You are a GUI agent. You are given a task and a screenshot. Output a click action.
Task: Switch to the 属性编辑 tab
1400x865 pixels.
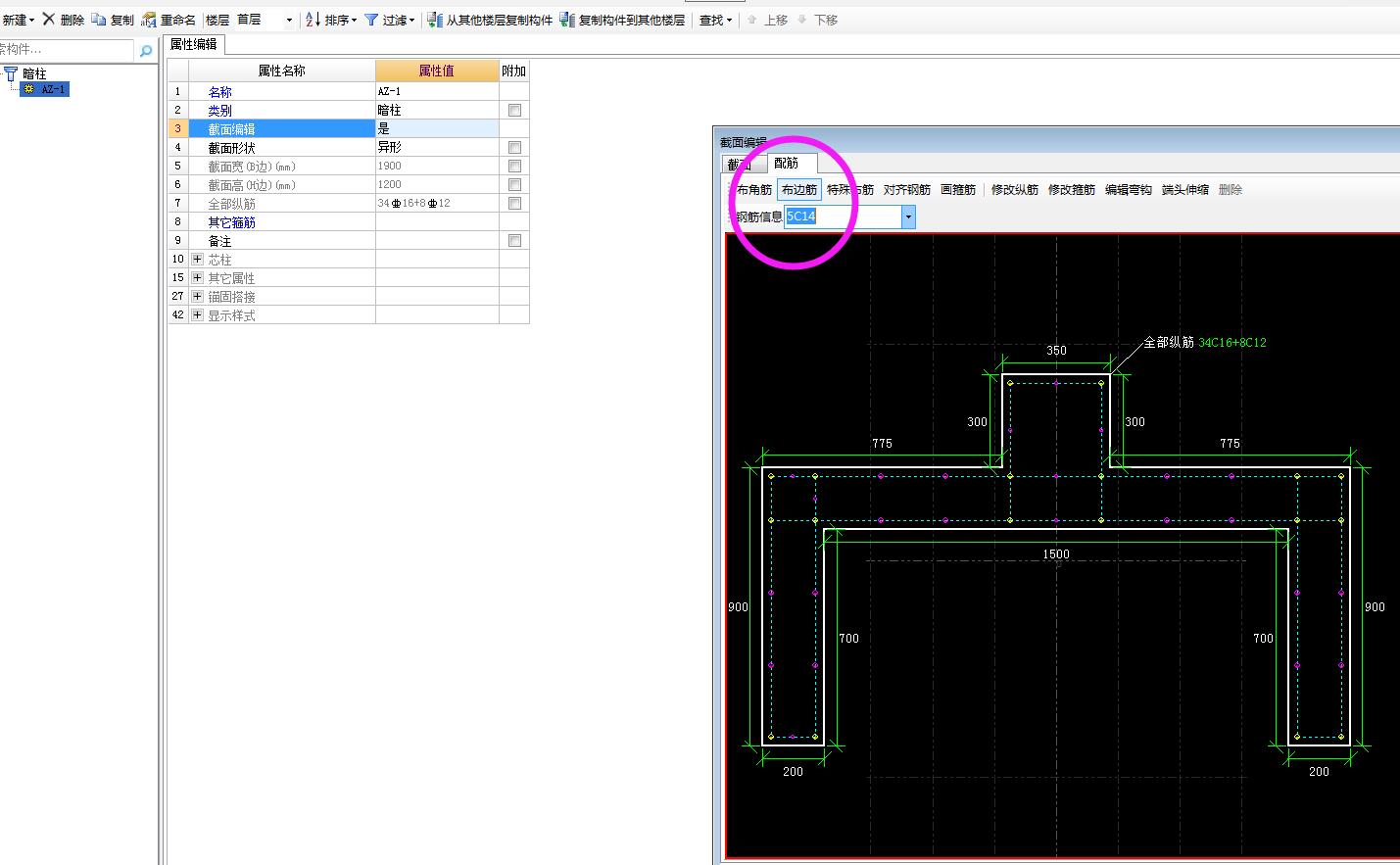pyautogui.click(x=193, y=44)
